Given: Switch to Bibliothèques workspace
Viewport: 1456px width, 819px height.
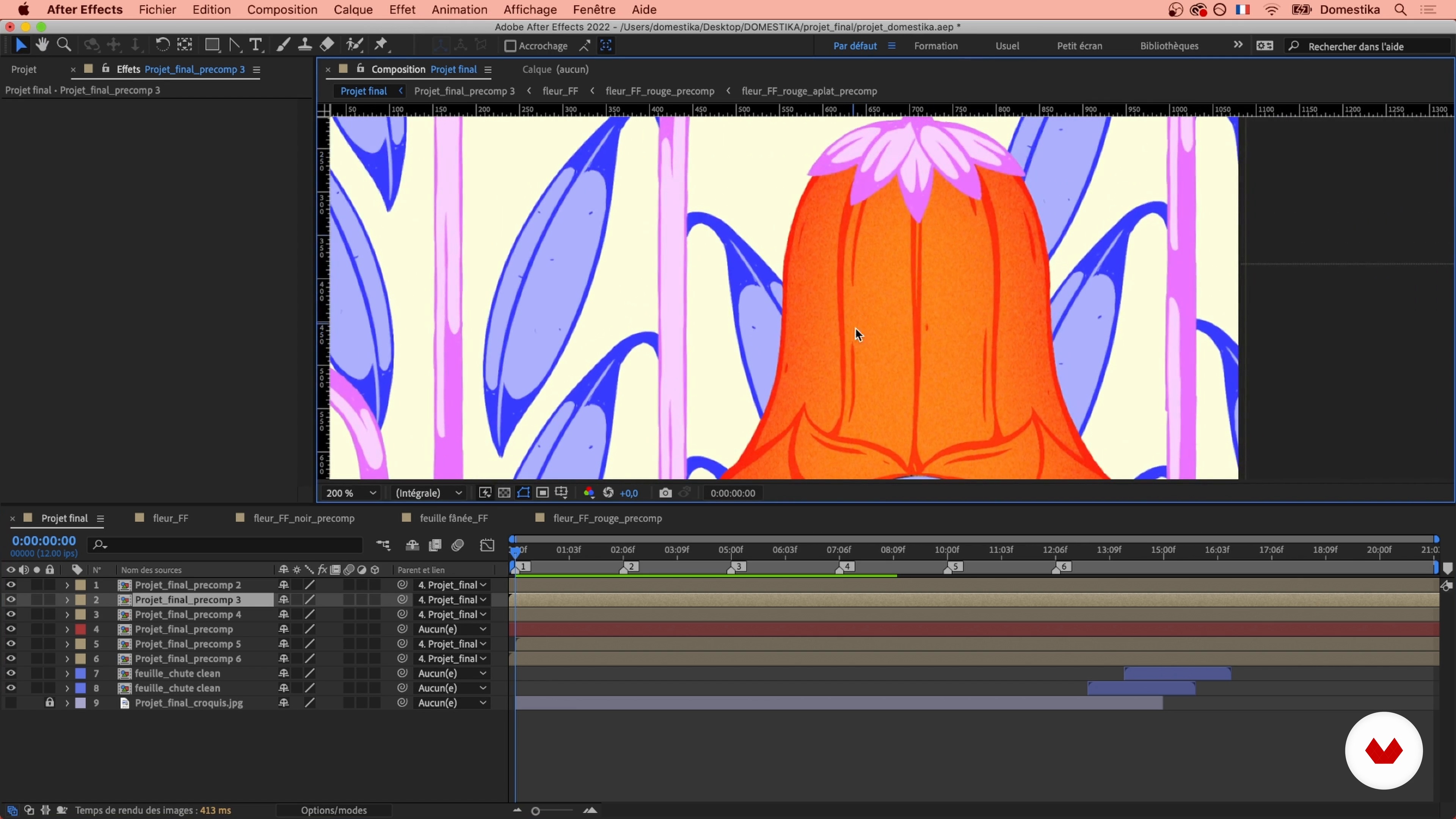Looking at the screenshot, I should click(x=1169, y=46).
